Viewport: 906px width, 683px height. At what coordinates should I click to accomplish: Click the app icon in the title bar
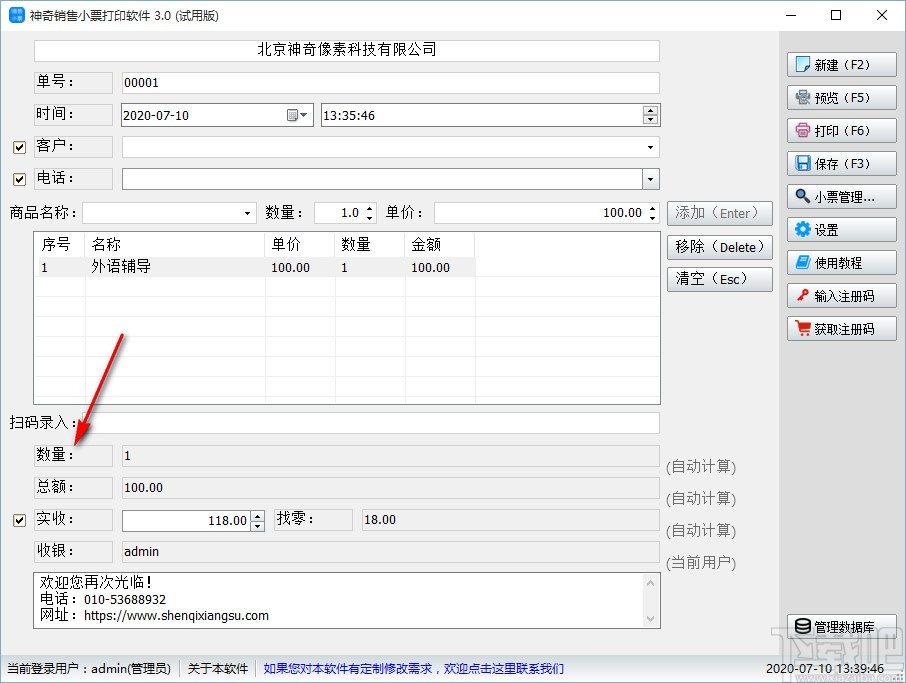(x=17, y=15)
